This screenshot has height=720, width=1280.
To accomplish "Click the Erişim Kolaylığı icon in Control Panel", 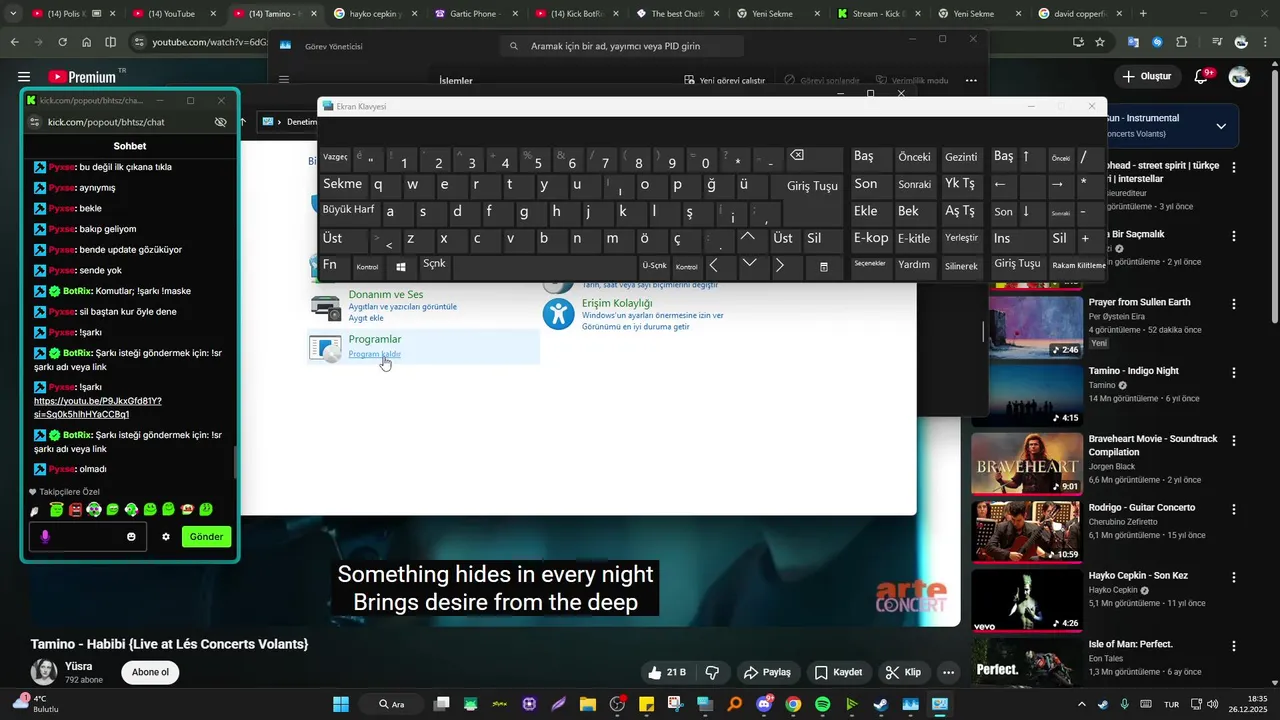I will coord(558,313).
